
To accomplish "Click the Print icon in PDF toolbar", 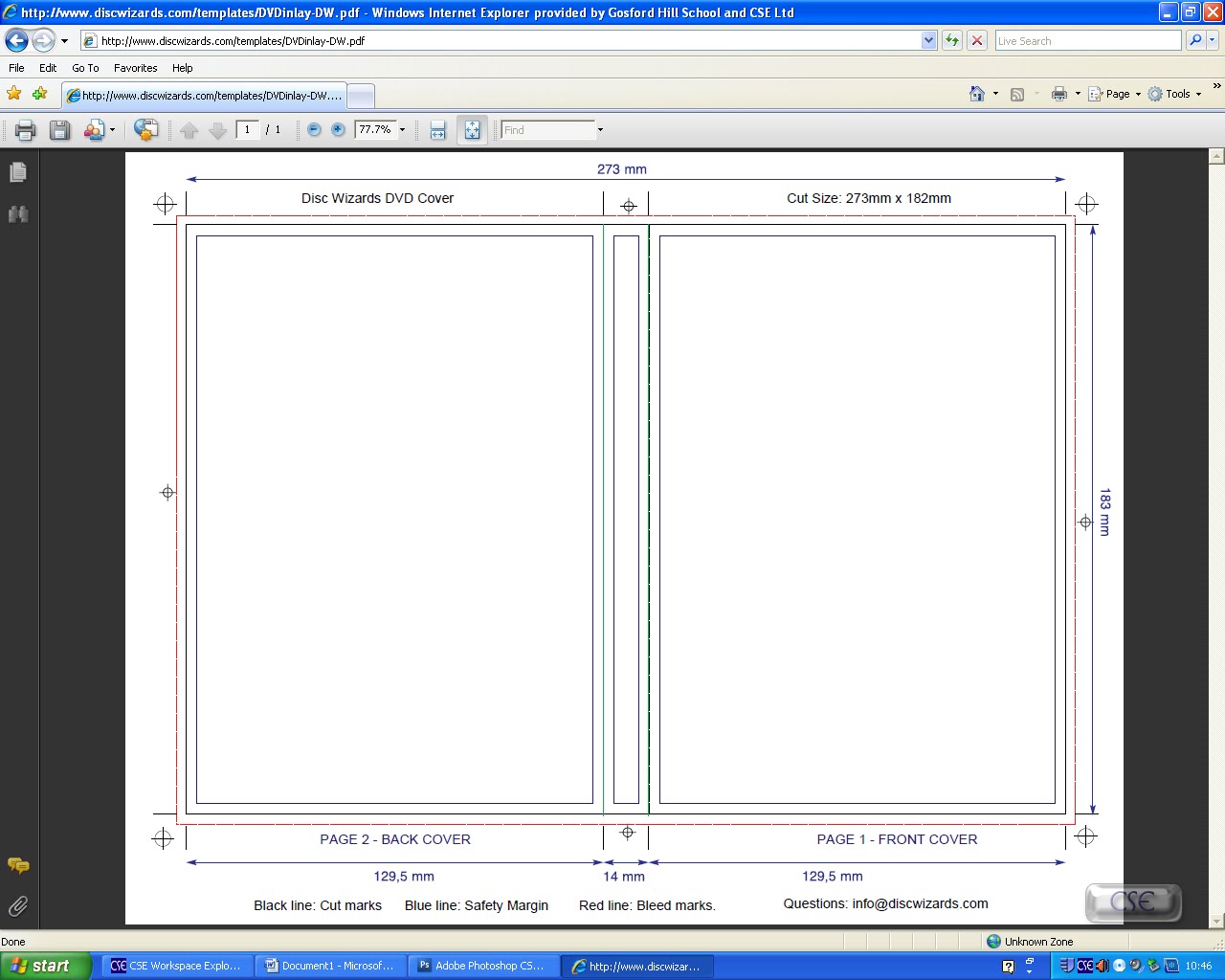I will (x=24, y=129).
